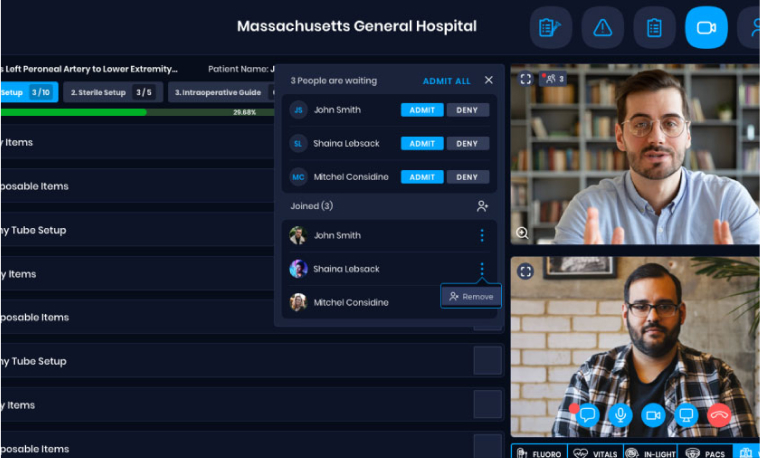
Task: Open options menu for joined John Smith
Action: click(x=482, y=236)
